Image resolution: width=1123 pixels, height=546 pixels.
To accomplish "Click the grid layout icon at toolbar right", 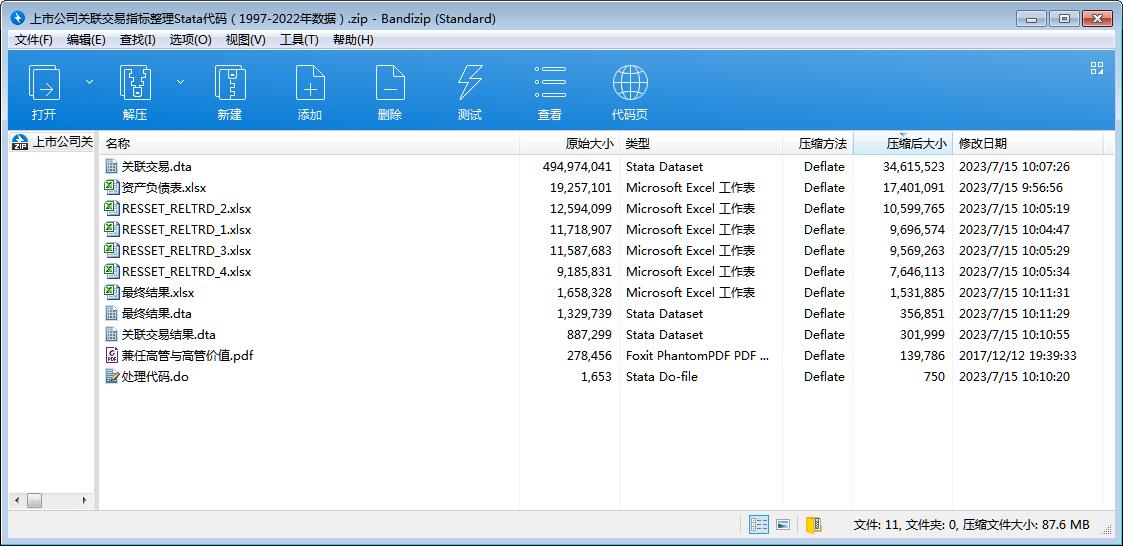I will pyautogui.click(x=1097, y=68).
